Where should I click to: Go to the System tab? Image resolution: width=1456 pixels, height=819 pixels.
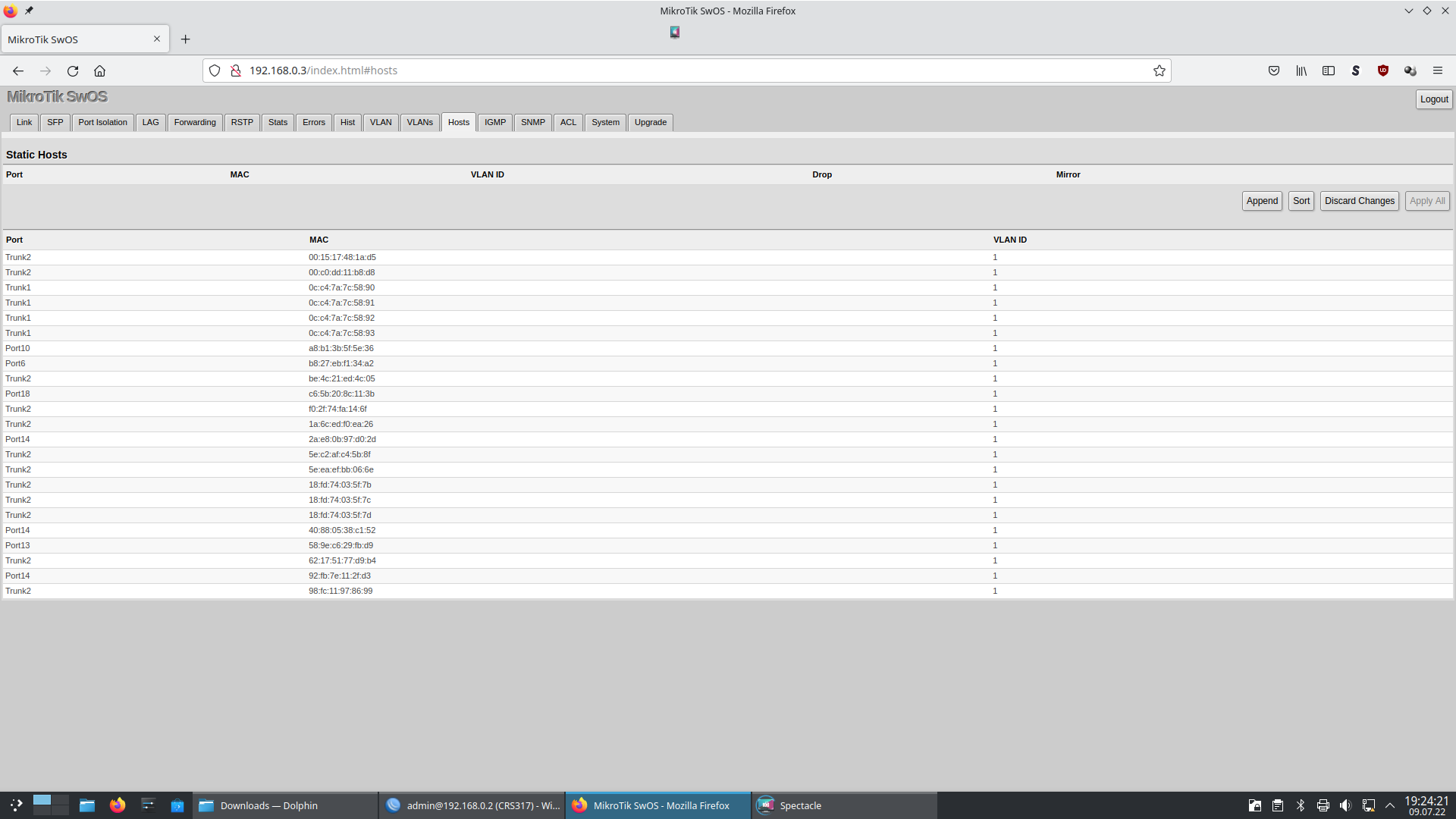605,122
